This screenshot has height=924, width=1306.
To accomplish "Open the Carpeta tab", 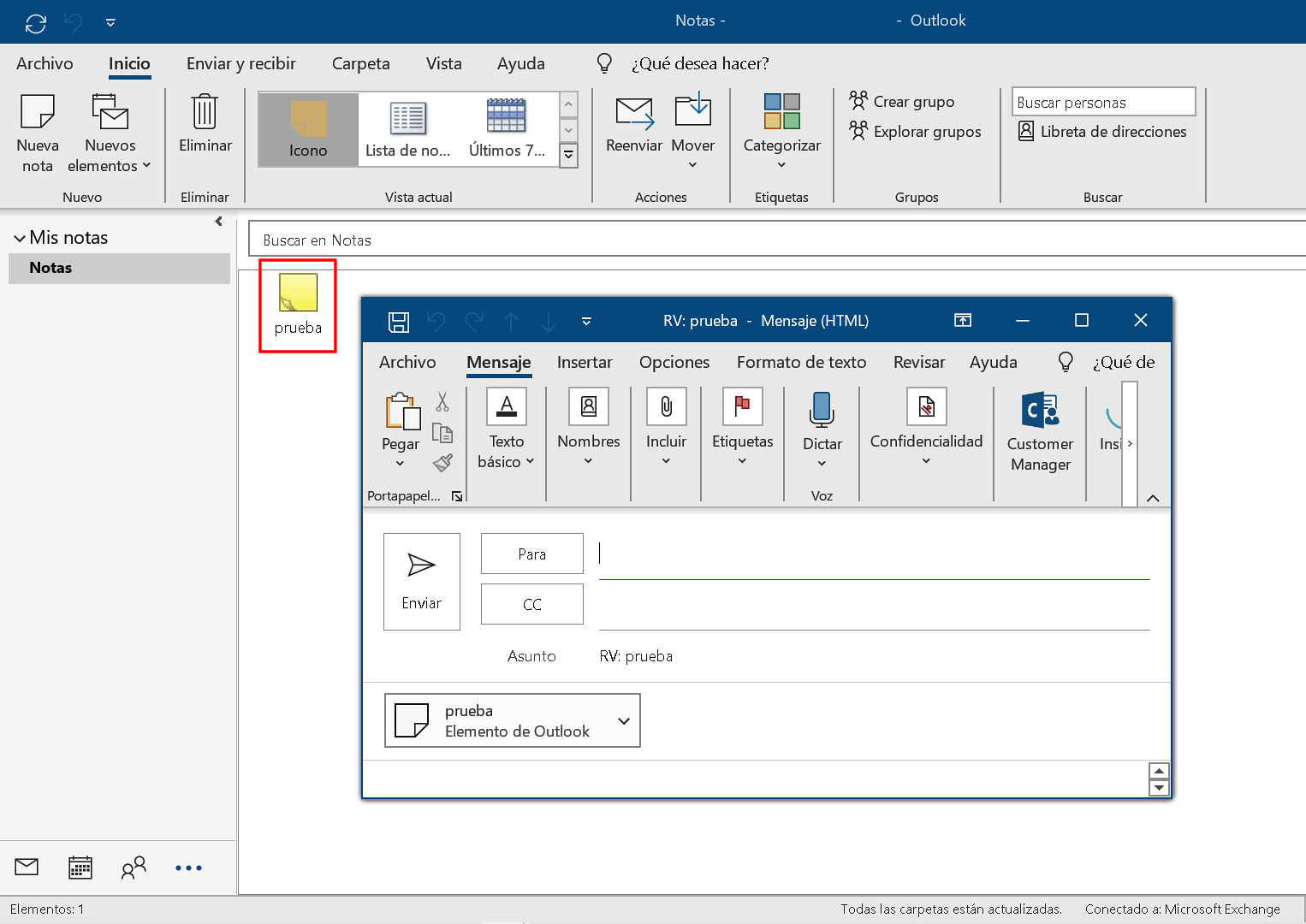I will [360, 64].
